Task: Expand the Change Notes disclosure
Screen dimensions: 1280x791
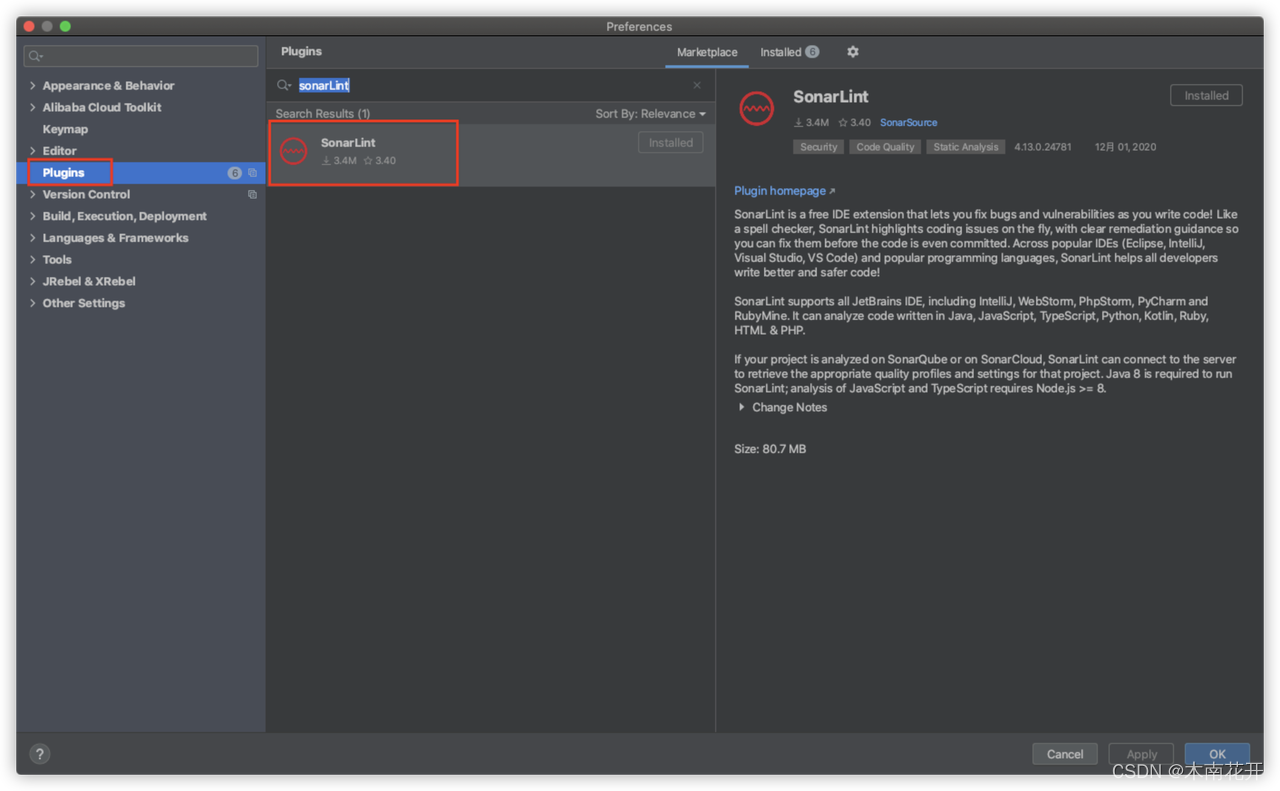Action: pyautogui.click(x=741, y=408)
